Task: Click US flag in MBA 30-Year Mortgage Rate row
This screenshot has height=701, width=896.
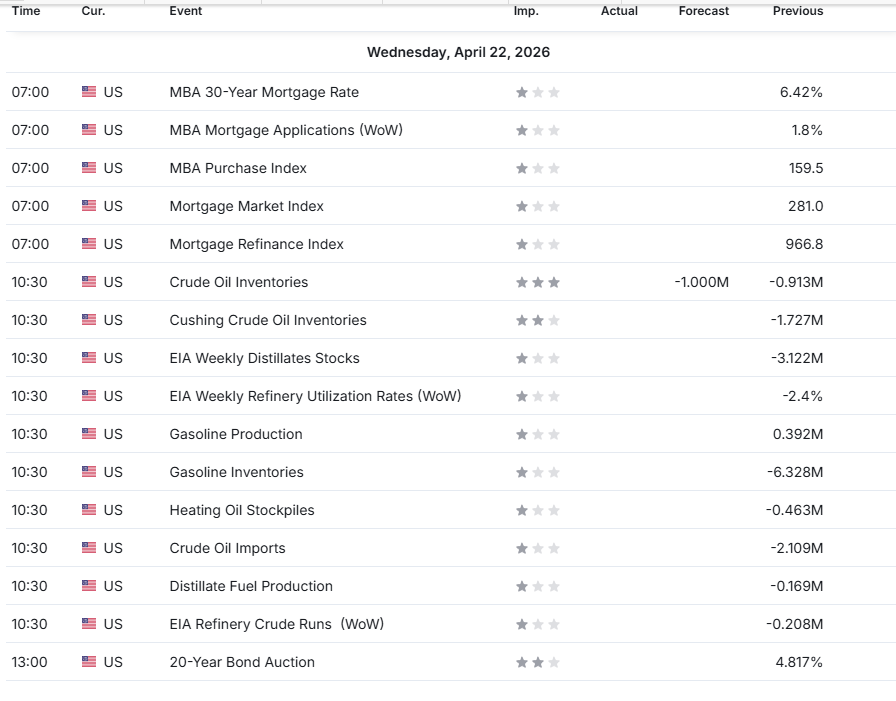Action: pyautogui.click(x=89, y=91)
